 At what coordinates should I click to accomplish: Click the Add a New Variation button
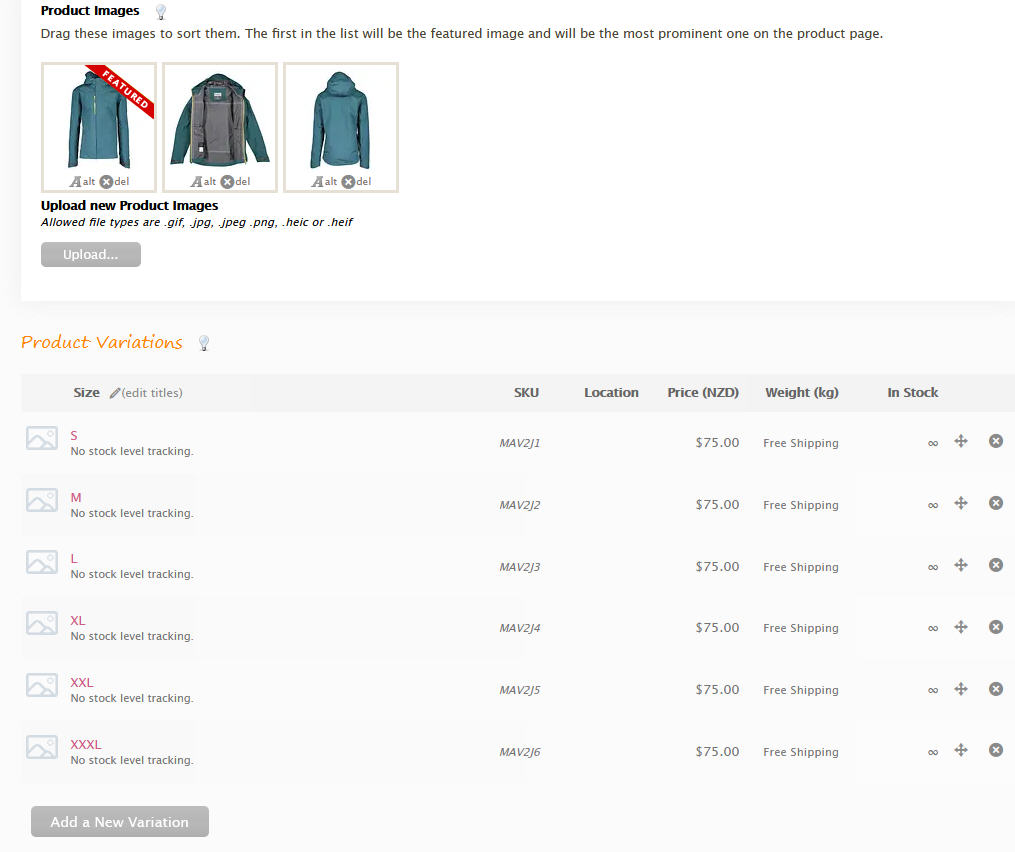(120, 822)
